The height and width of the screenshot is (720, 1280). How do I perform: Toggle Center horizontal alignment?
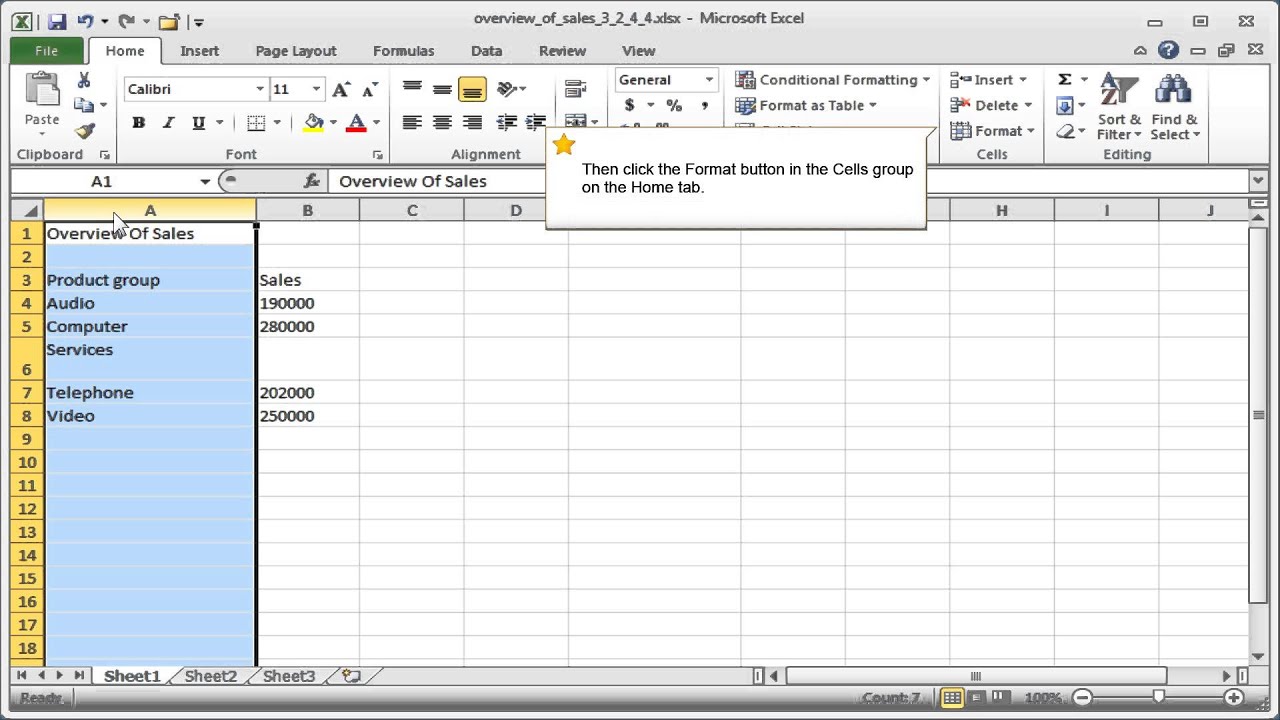coord(442,122)
